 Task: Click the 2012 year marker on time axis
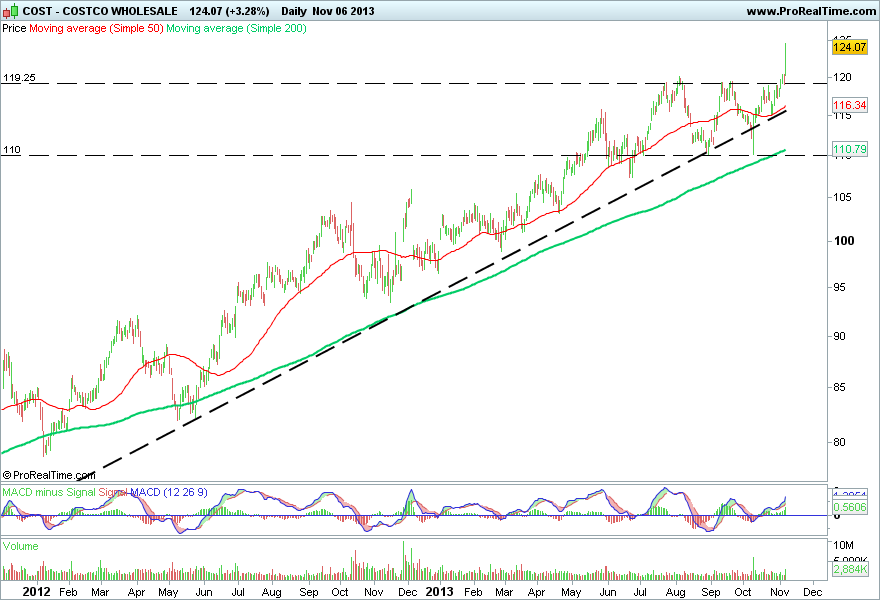pos(36,592)
